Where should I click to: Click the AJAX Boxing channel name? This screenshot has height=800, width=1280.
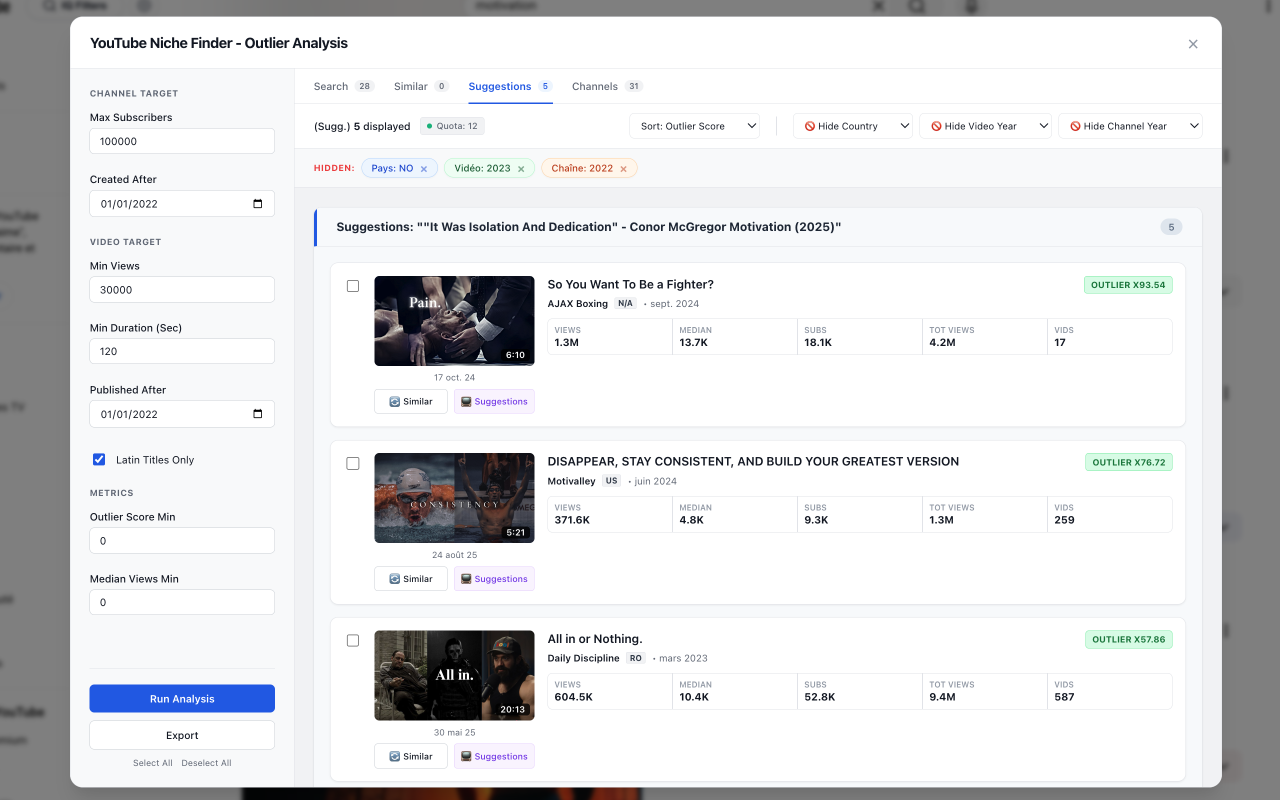[578, 303]
